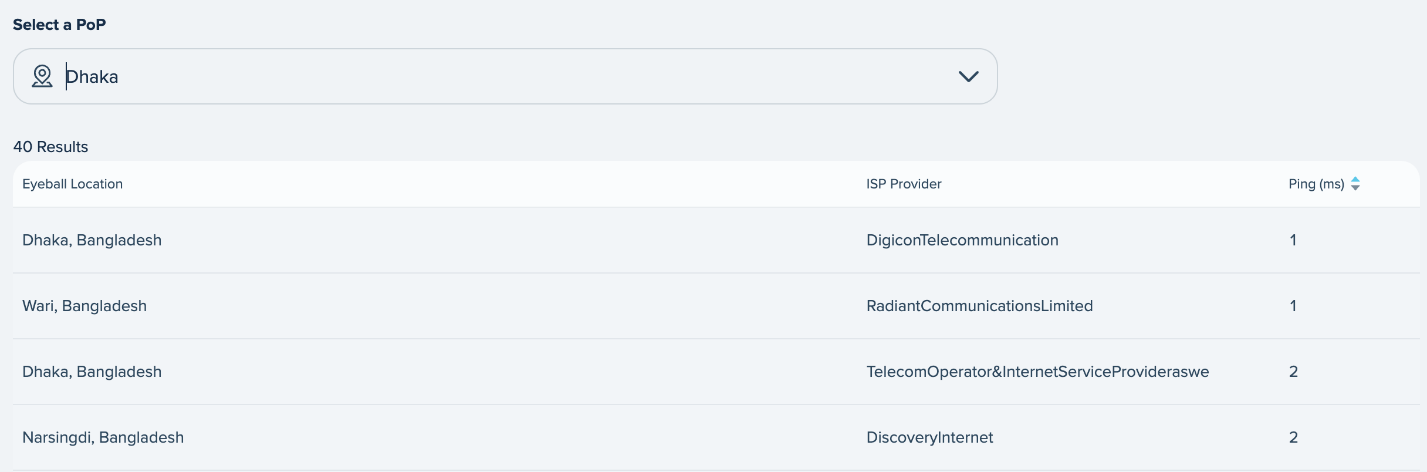Click ping value 1 in Digicon row
The width and height of the screenshot is (1427, 472).
click(x=1293, y=240)
